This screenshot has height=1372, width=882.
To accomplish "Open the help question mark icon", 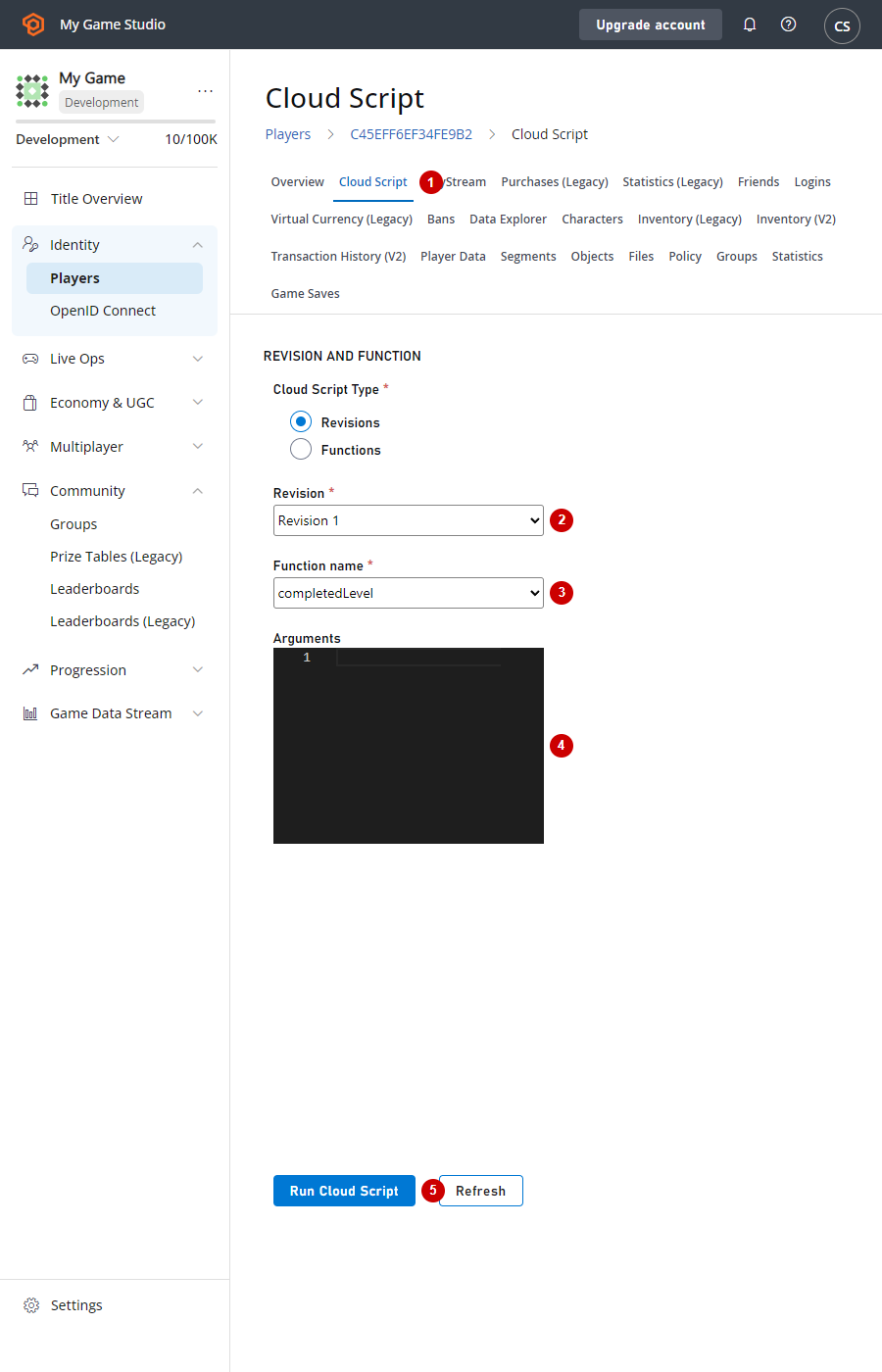I will [789, 24].
